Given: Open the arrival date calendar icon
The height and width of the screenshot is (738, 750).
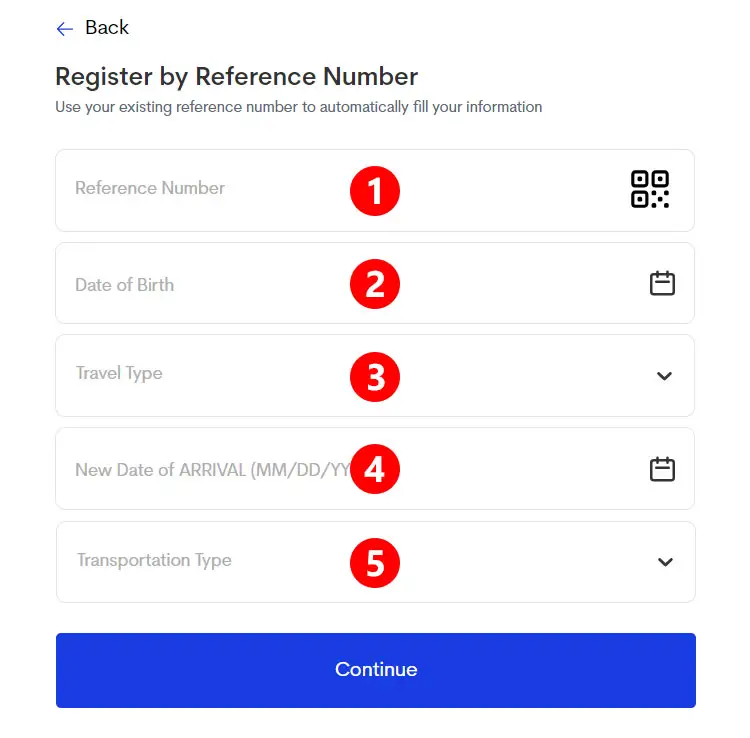Looking at the screenshot, I should 662,469.
